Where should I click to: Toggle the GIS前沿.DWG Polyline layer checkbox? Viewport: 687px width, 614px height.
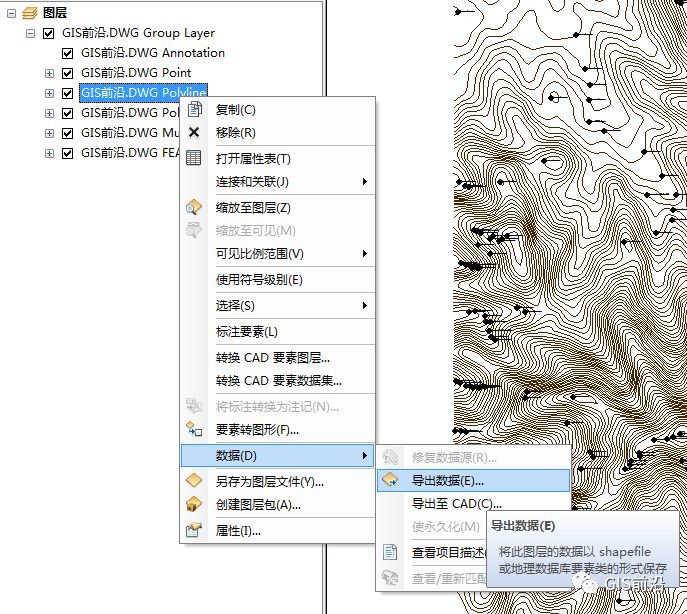pos(67,93)
